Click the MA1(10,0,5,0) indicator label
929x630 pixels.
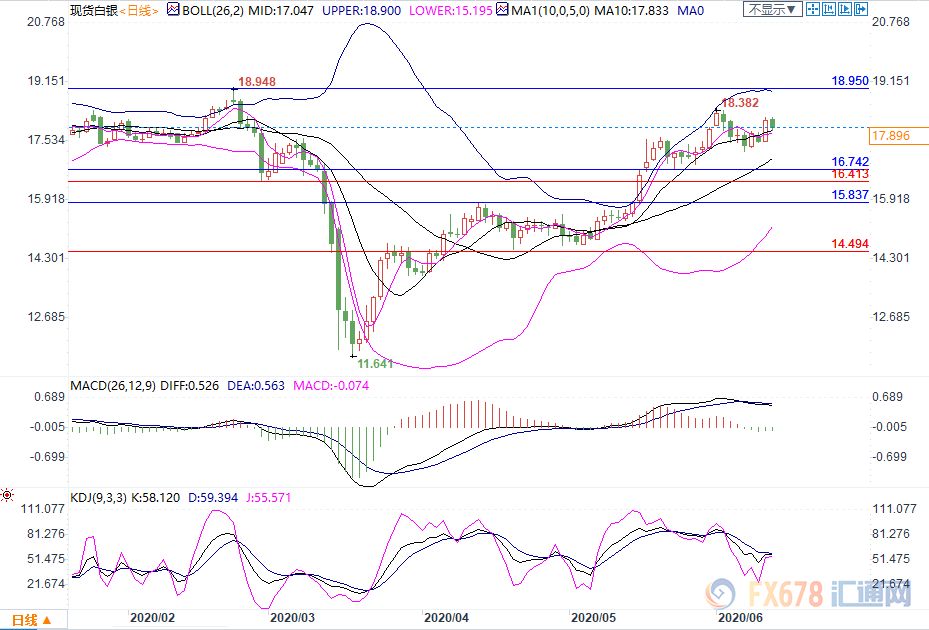pyautogui.click(x=550, y=11)
